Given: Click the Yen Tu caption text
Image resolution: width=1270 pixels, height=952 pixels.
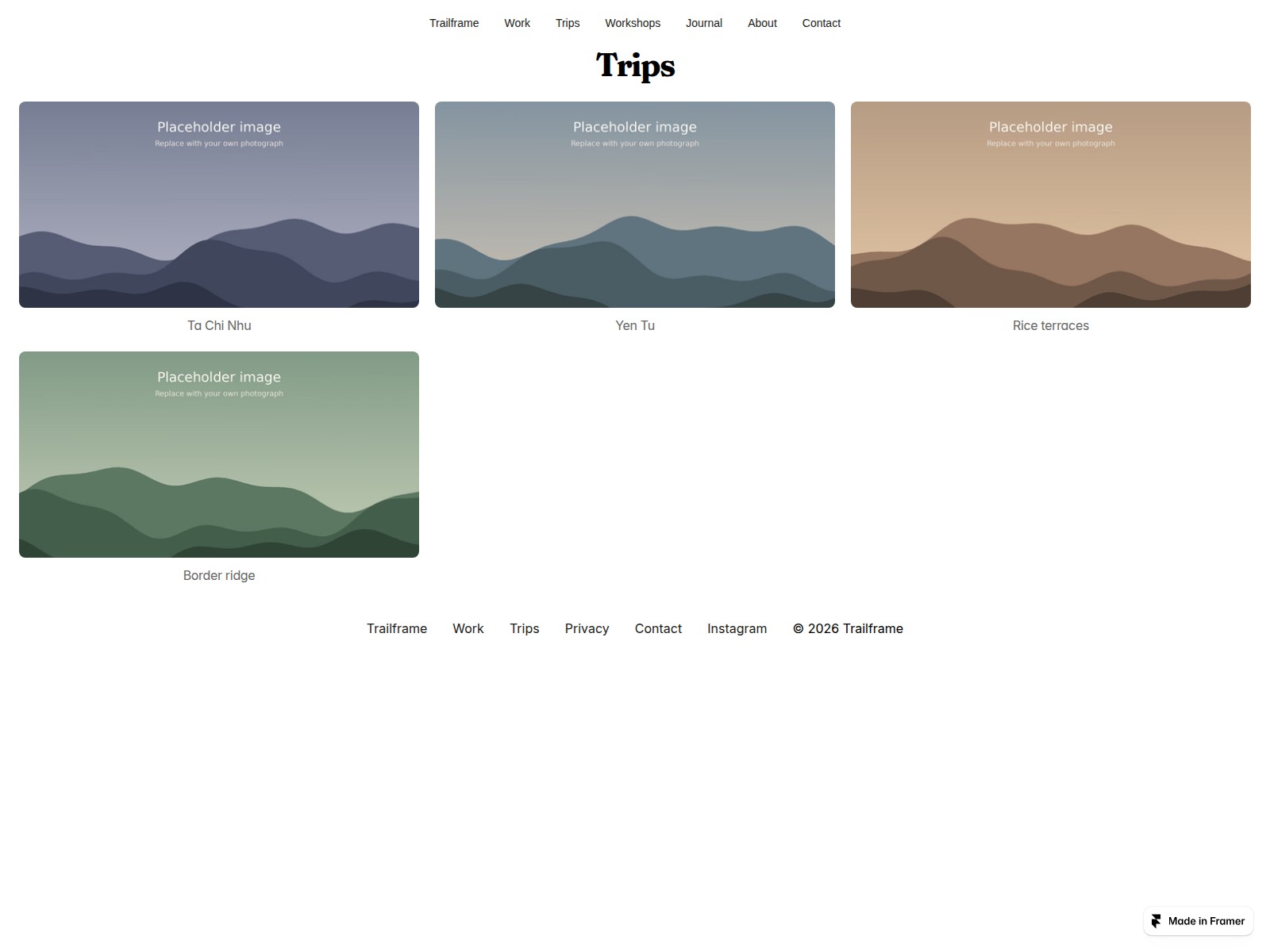Looking at the screenshot, I should (x=635, y=325).
